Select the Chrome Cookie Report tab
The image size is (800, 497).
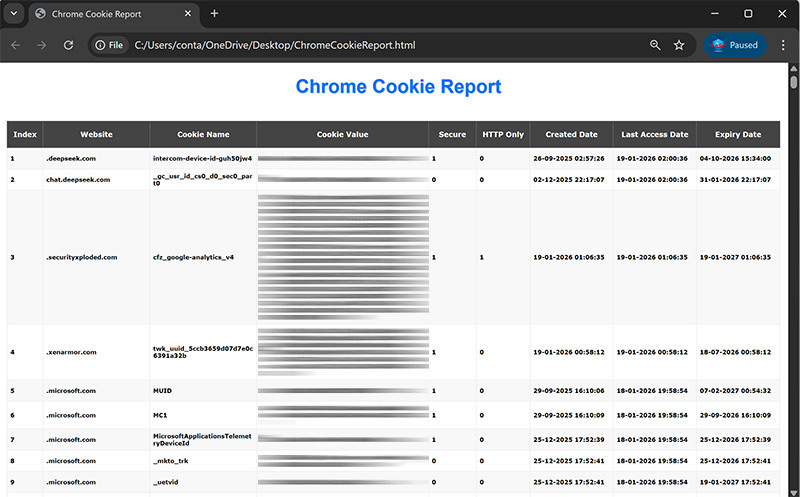(x=100, y=14)
